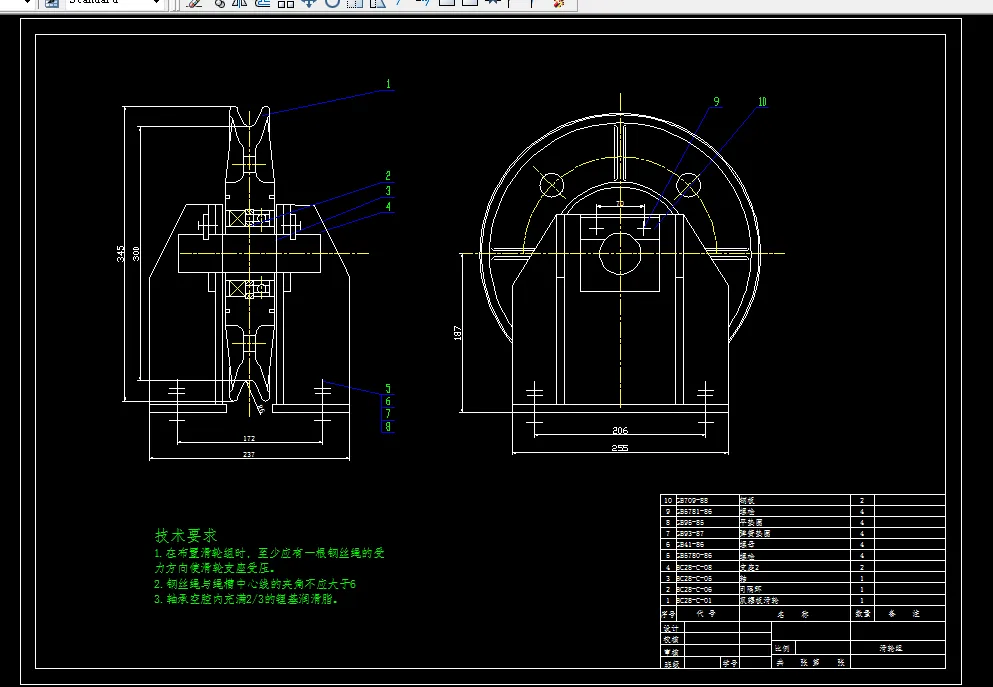
Task: Select the 172 horizontal dimension text
Action: [x=249, y=438]
